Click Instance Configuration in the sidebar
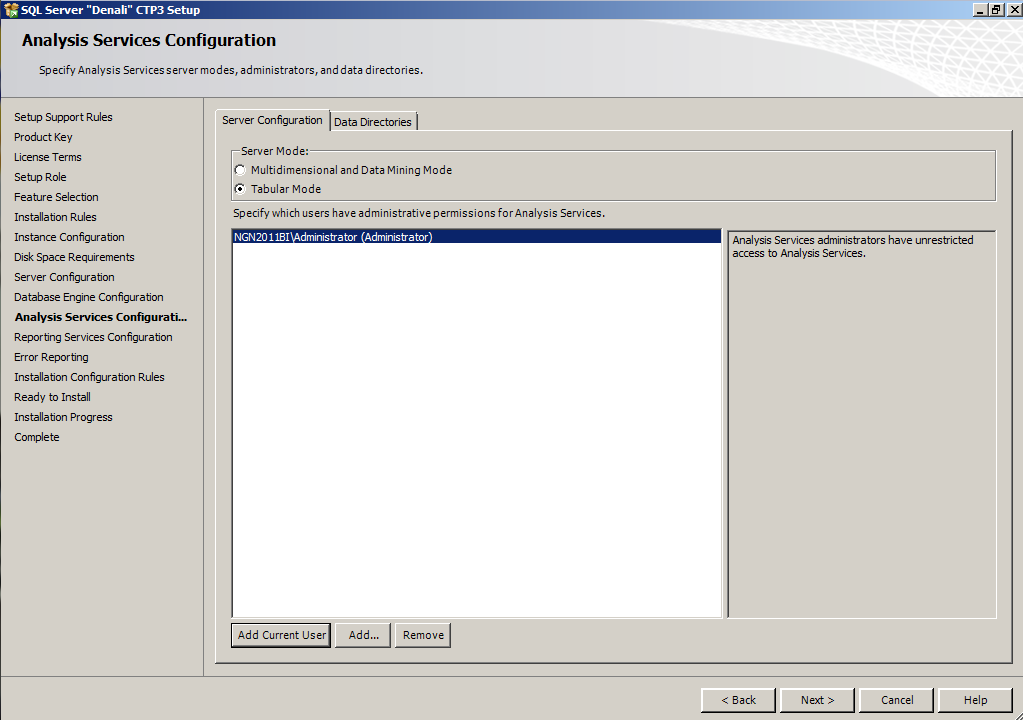This screenshot has width=1023, height=720. point(69,237)
